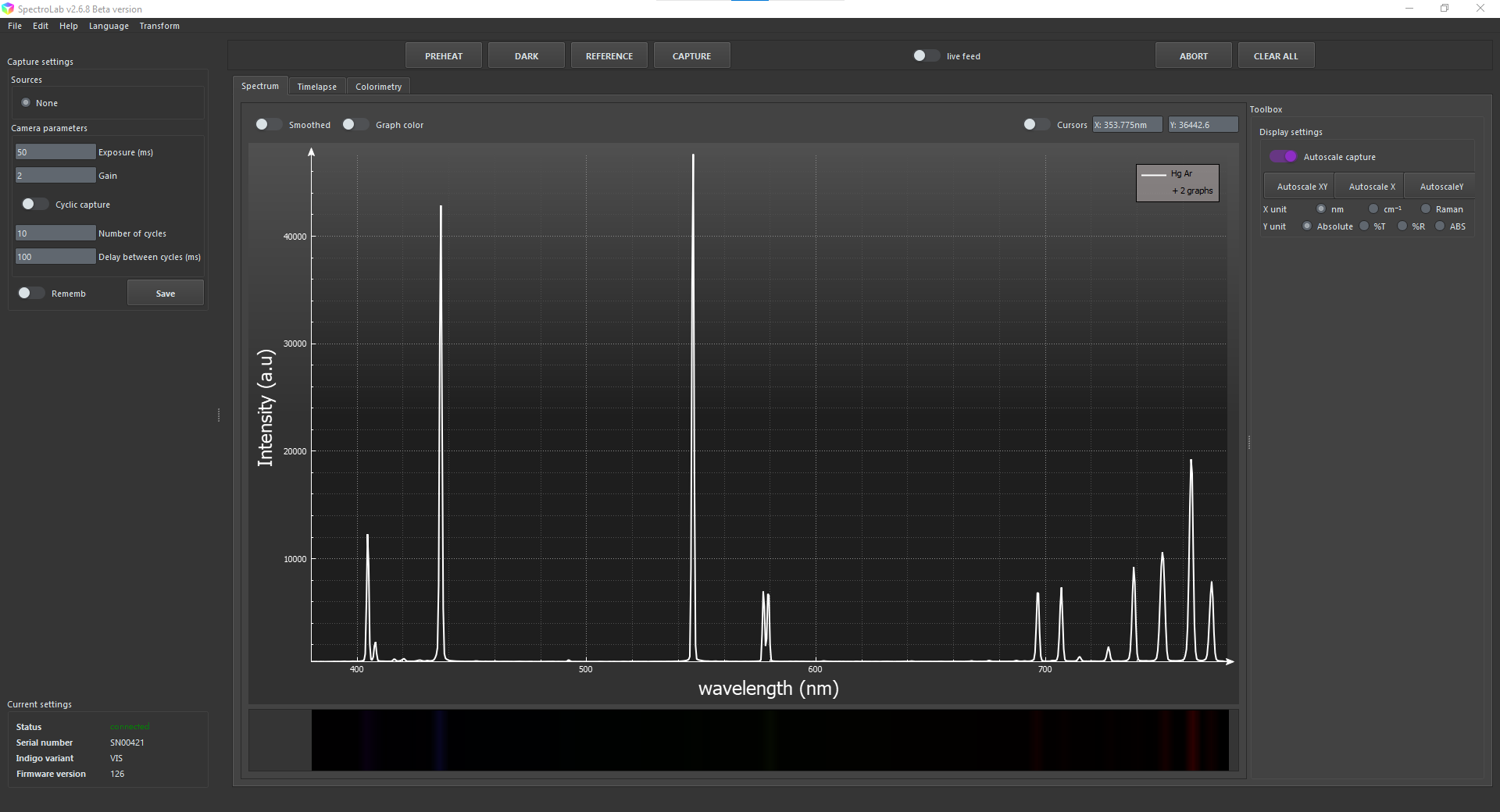Click the firmware version value 126
The image size is (1500, 812).
pos(117,774)
